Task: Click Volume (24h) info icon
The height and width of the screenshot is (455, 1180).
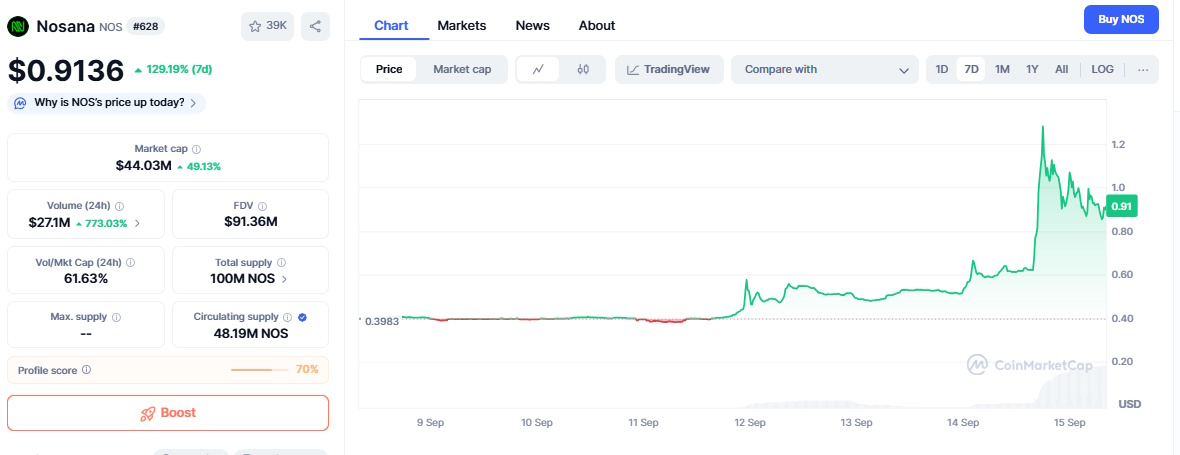Action: click(120, 205)
